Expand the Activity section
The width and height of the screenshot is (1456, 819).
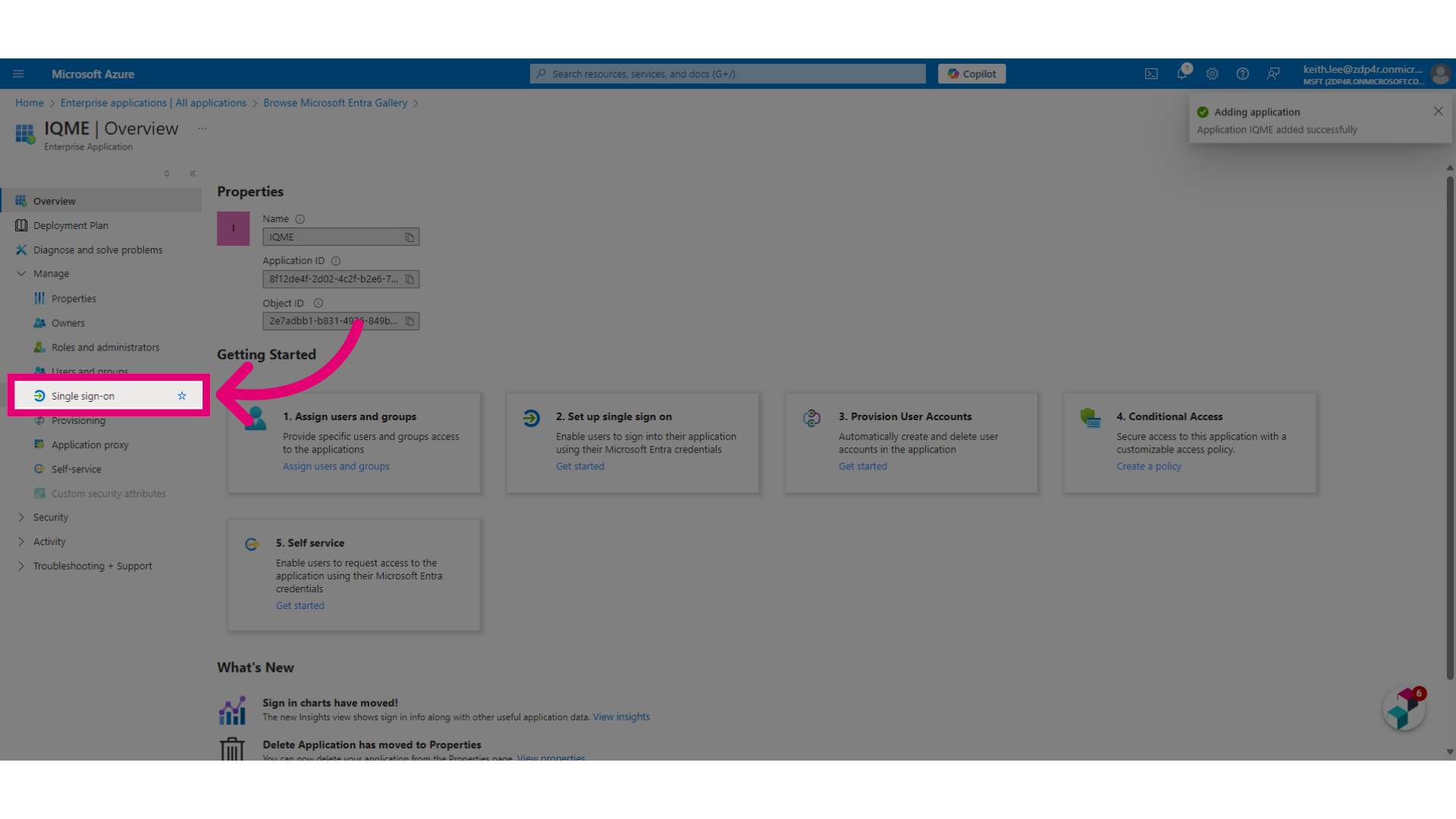(21, 541)
